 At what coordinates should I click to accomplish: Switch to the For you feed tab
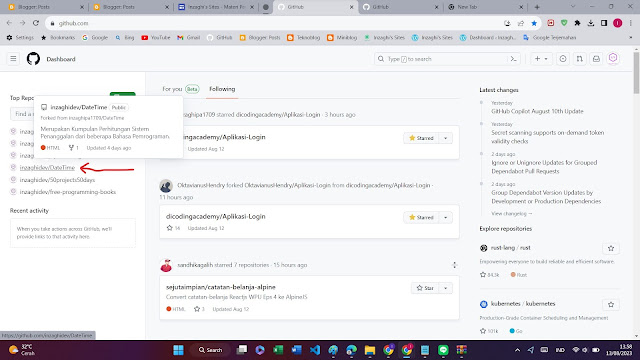pyautogui.click(x=180, y=89)
